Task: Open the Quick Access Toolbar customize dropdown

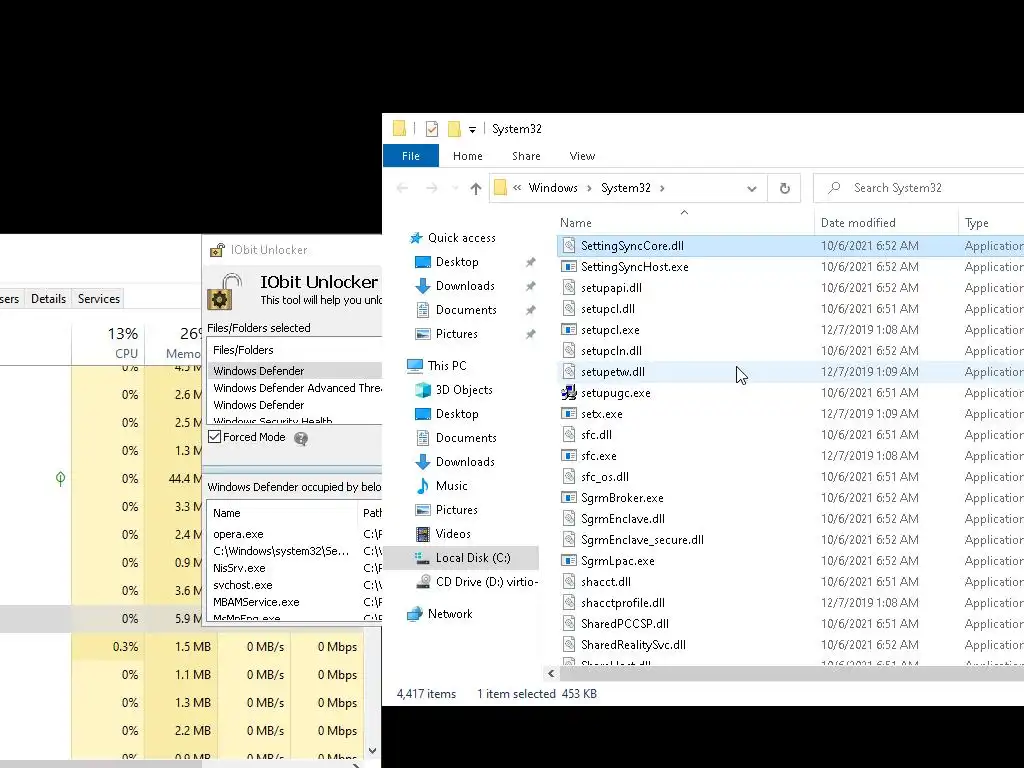Action: [472, 129]
